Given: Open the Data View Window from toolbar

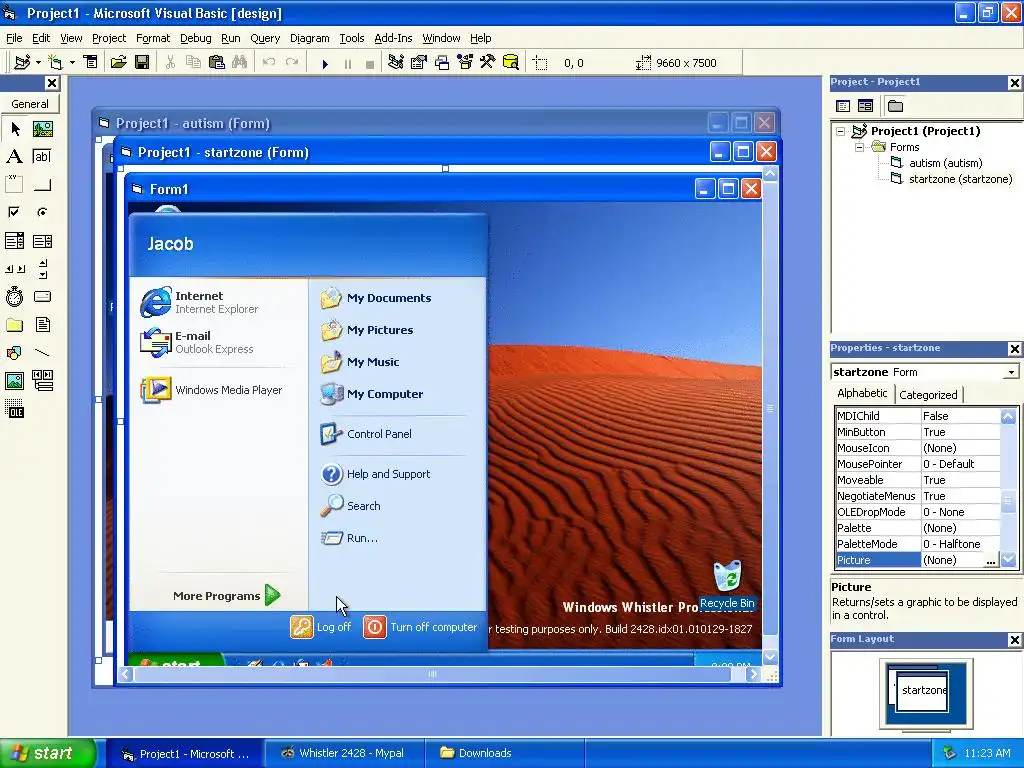Looking at the screenshot, I should click(x=511, y=62).
